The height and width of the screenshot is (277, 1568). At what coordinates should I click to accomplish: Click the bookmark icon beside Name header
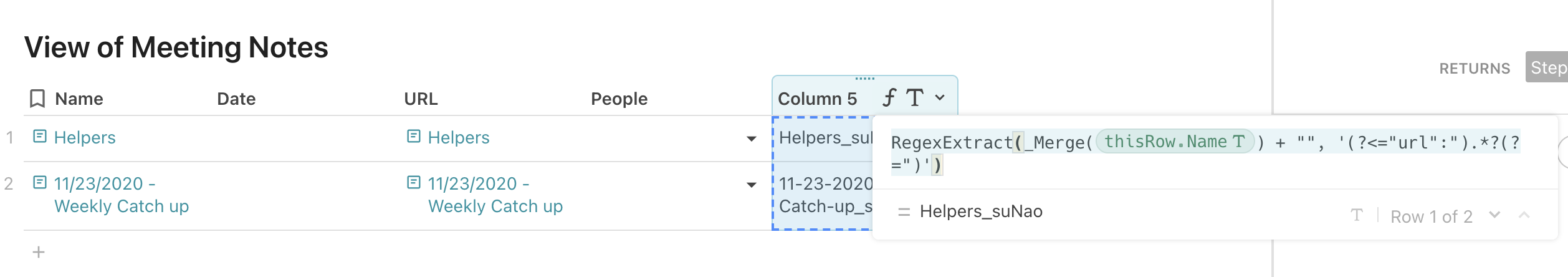(x=37, y=99)
